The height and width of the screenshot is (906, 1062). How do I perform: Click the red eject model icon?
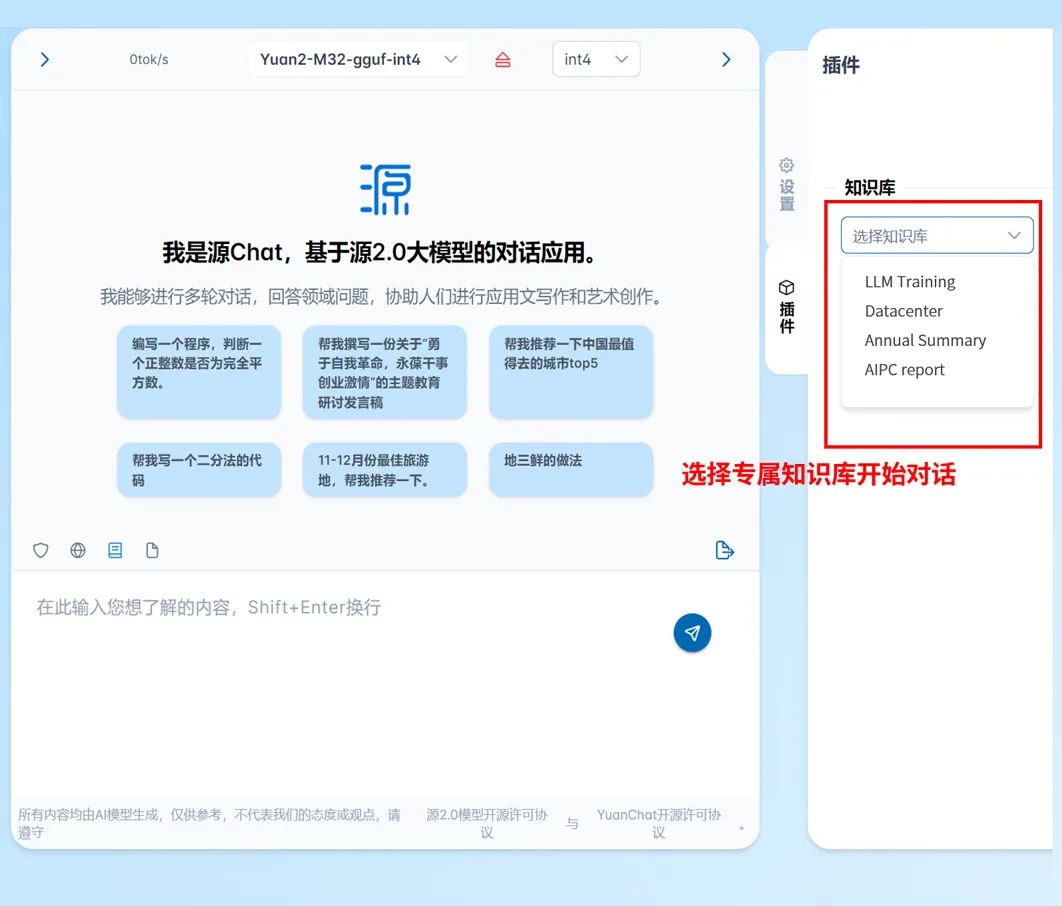503,60
